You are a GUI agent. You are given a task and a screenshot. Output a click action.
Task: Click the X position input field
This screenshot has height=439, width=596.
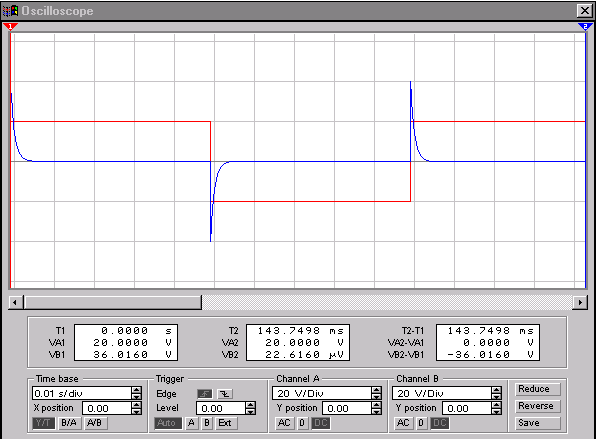[107, 408]
